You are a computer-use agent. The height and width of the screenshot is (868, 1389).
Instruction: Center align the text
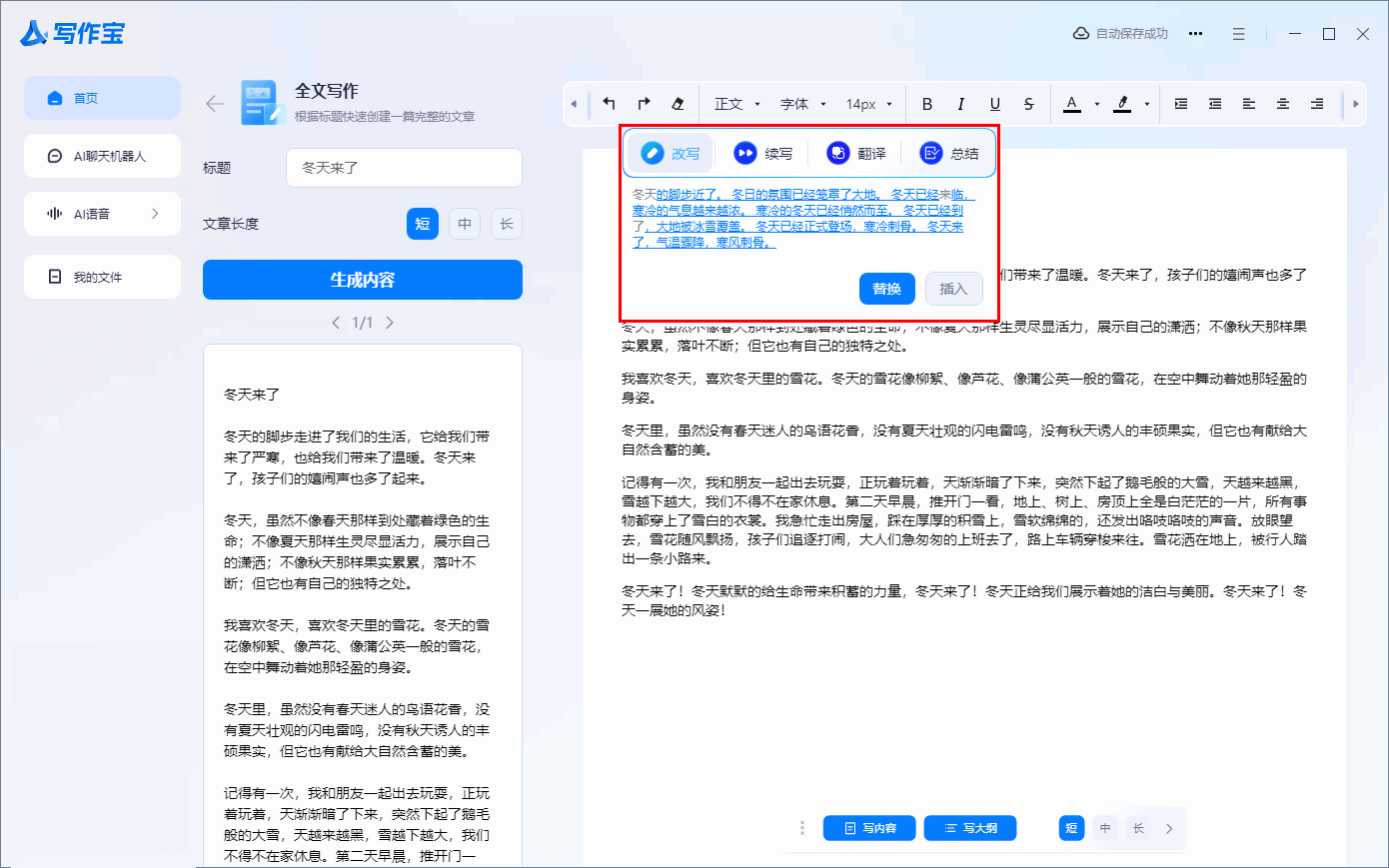[1283, 104]
